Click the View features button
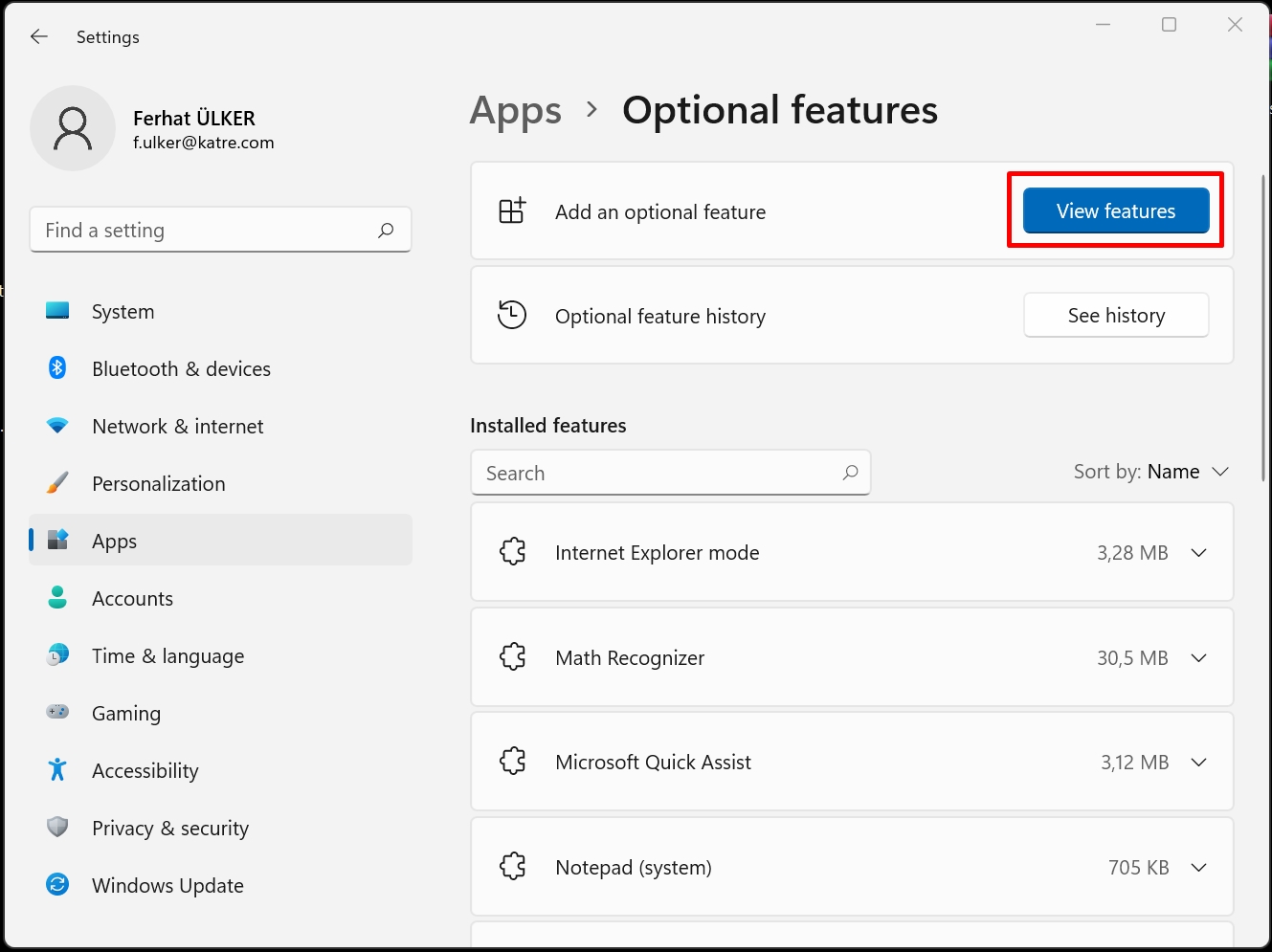This screenshot has height=952, width=1272. (1116, 210)
